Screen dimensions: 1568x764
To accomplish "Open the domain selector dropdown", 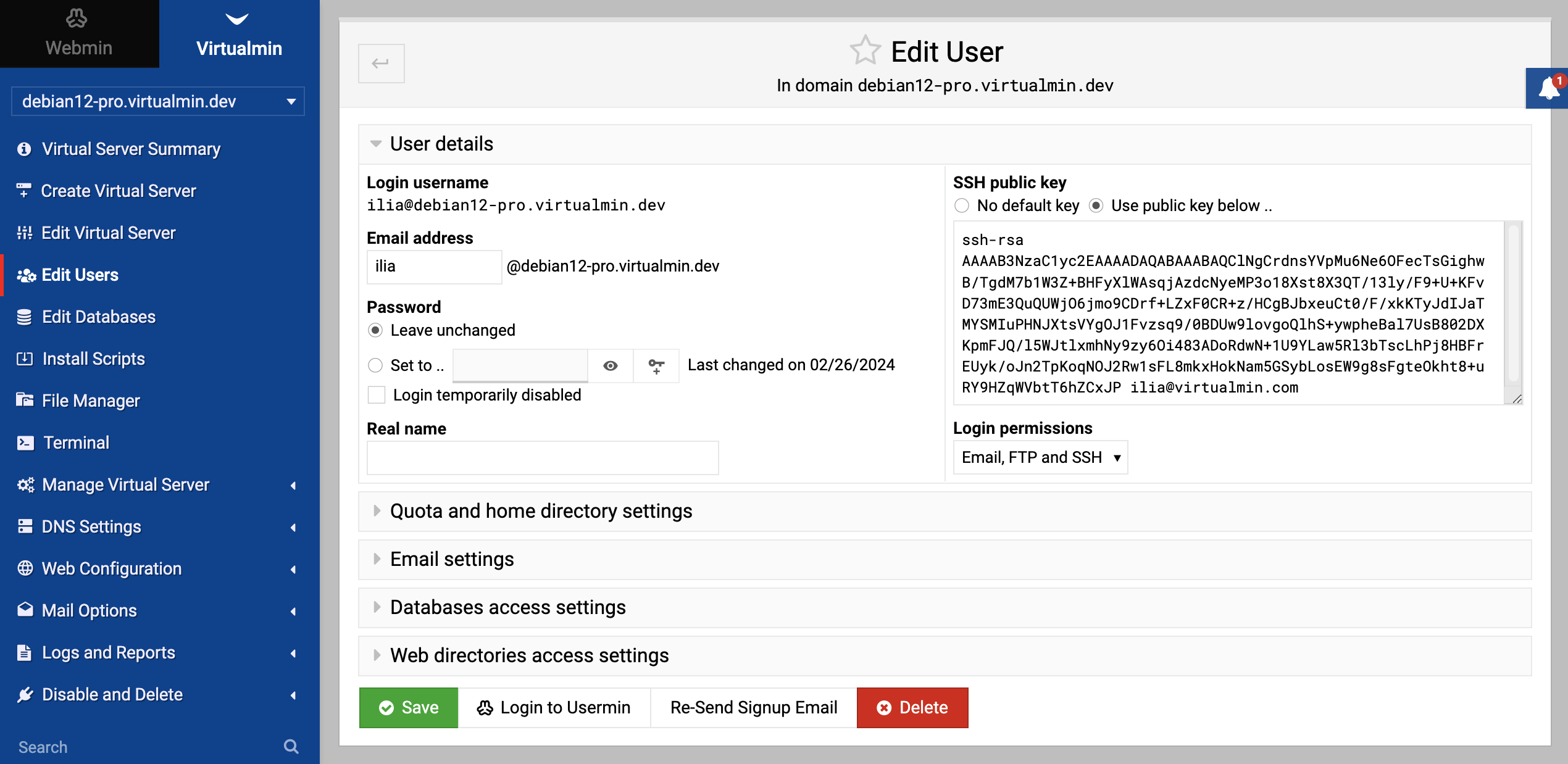I will [x=158, y=101].
